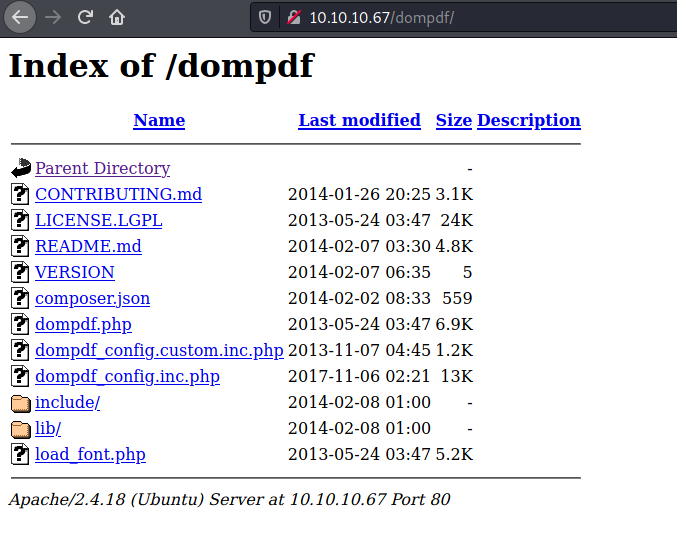Click the date 2017-11-06 02:21
Image resolution: width=677 pixels, height=536 pixels.
click(359, 376)
